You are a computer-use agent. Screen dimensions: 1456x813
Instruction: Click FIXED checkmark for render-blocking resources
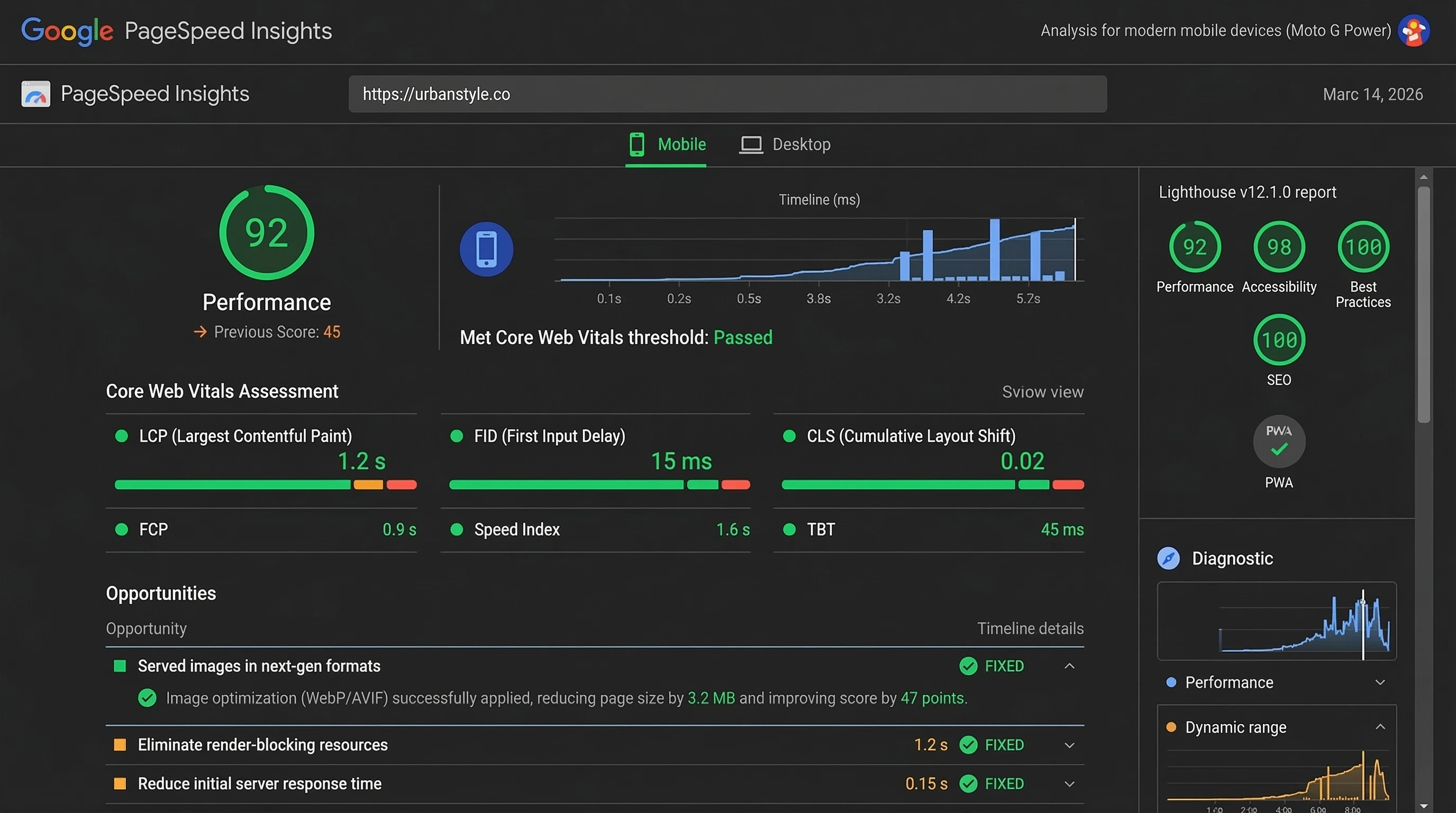point(968,745)
